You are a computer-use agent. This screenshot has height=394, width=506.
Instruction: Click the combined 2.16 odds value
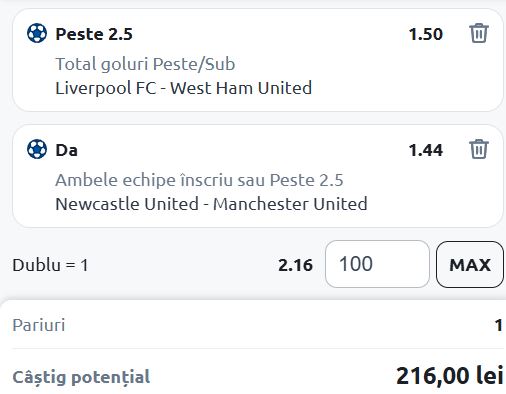tap(295, 265)
